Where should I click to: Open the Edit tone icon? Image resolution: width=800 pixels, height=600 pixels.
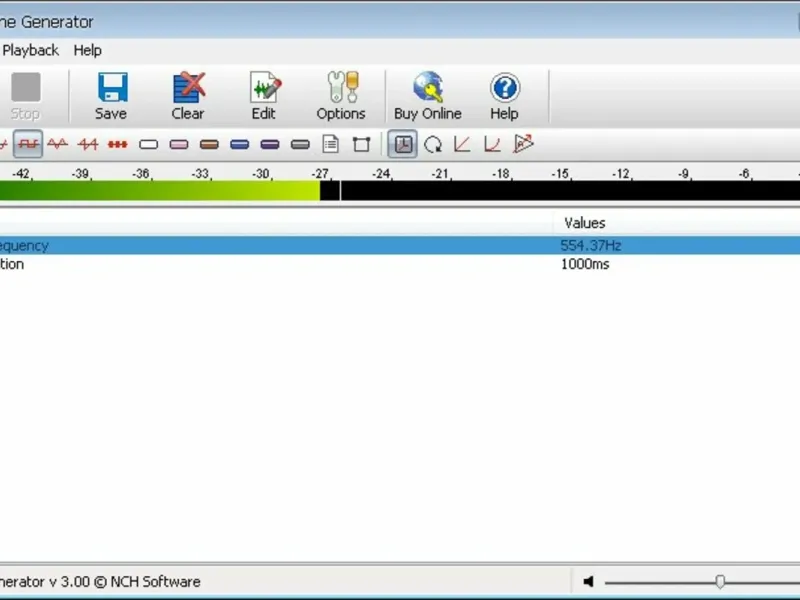click(x=265, y=87)
